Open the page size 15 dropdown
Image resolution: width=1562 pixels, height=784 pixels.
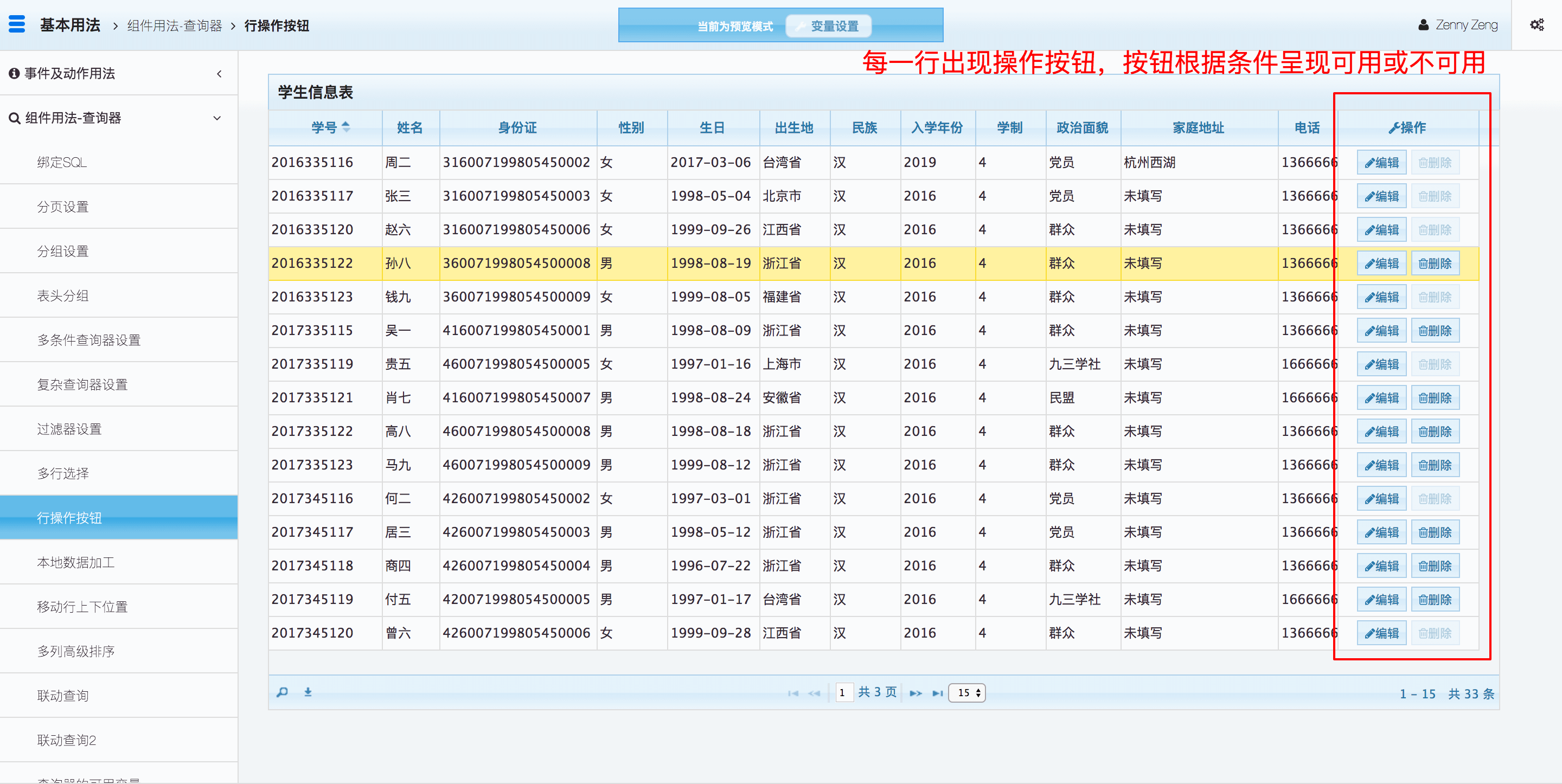pyautogui.click(x=967, y=692)
